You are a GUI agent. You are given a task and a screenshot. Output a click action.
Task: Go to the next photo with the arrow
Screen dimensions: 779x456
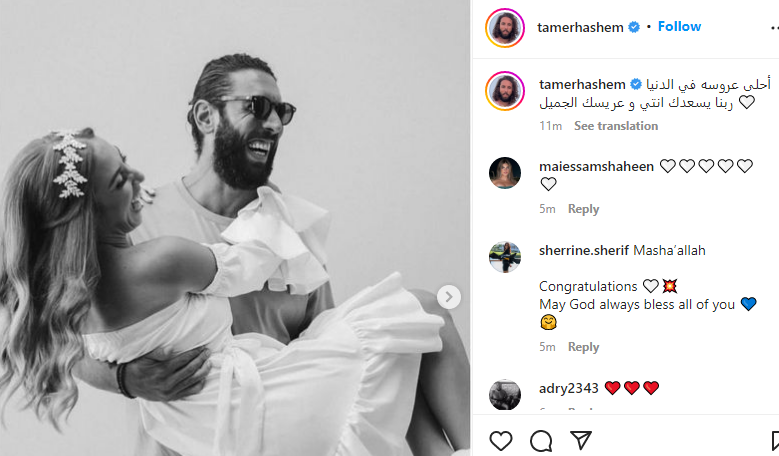[450, 296]
